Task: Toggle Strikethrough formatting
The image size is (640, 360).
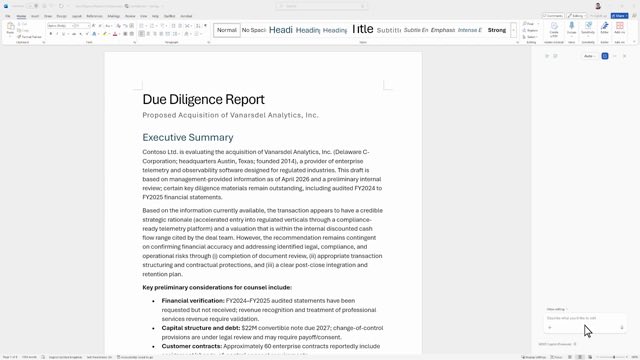Action: click(74, 34)
